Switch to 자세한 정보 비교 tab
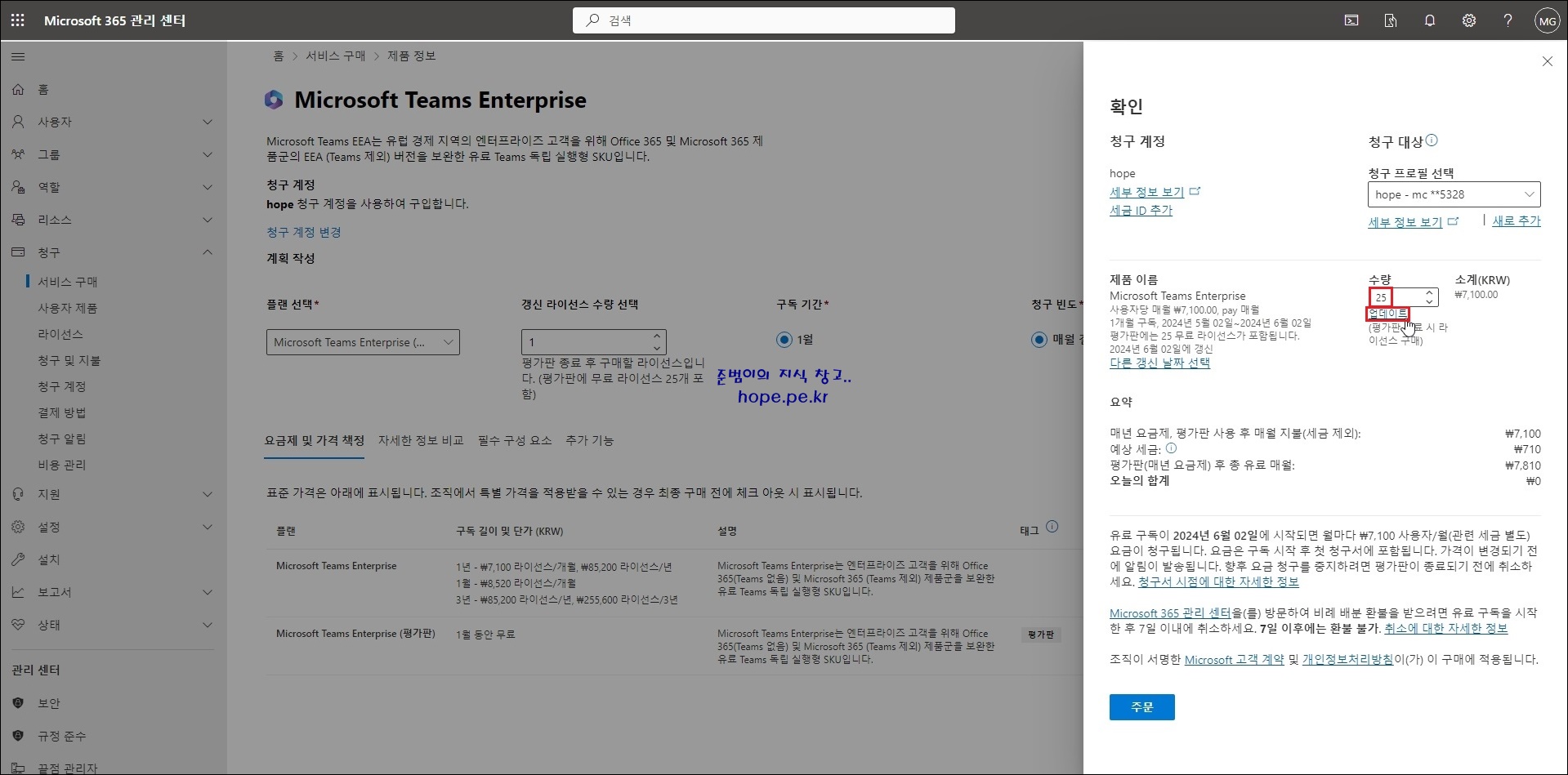Image resolution: width=1568 pixels, height=775 pixels. click(421, 441)
